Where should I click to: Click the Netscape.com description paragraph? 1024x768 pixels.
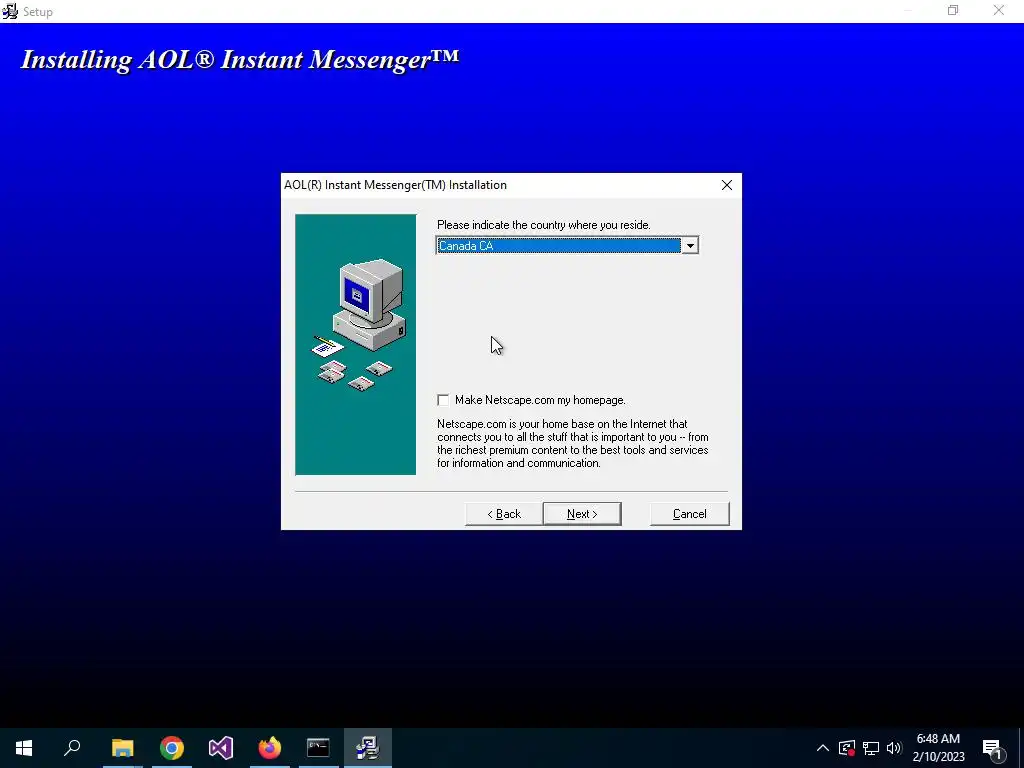[573, 443]
